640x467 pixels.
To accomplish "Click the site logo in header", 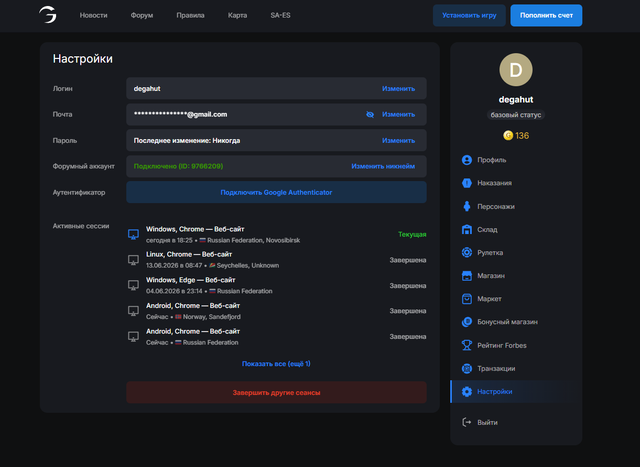I will (48, 15).
